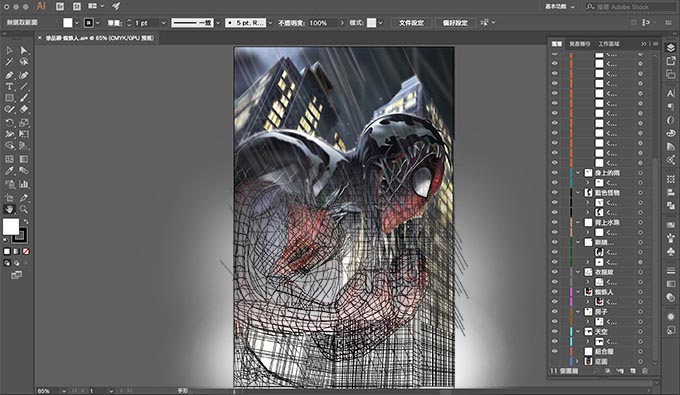The image size is (680, 395).
Task: Hide the 組合層 layer
Action: 555,351
